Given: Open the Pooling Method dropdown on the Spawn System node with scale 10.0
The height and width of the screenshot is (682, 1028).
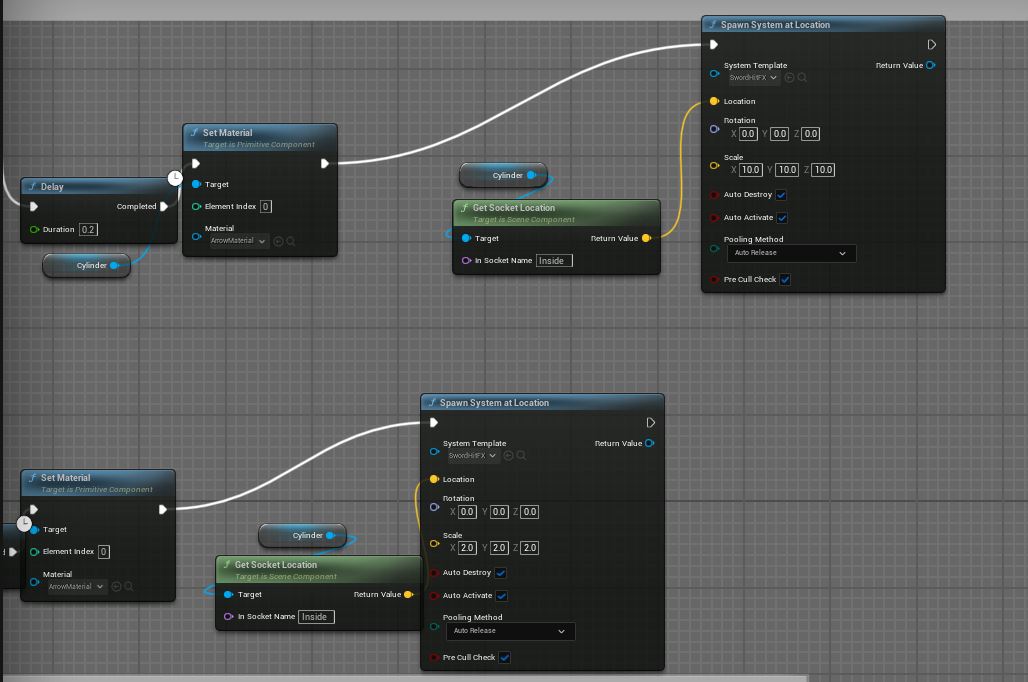Looking at the screenshot, I should [x=790, y=254].
